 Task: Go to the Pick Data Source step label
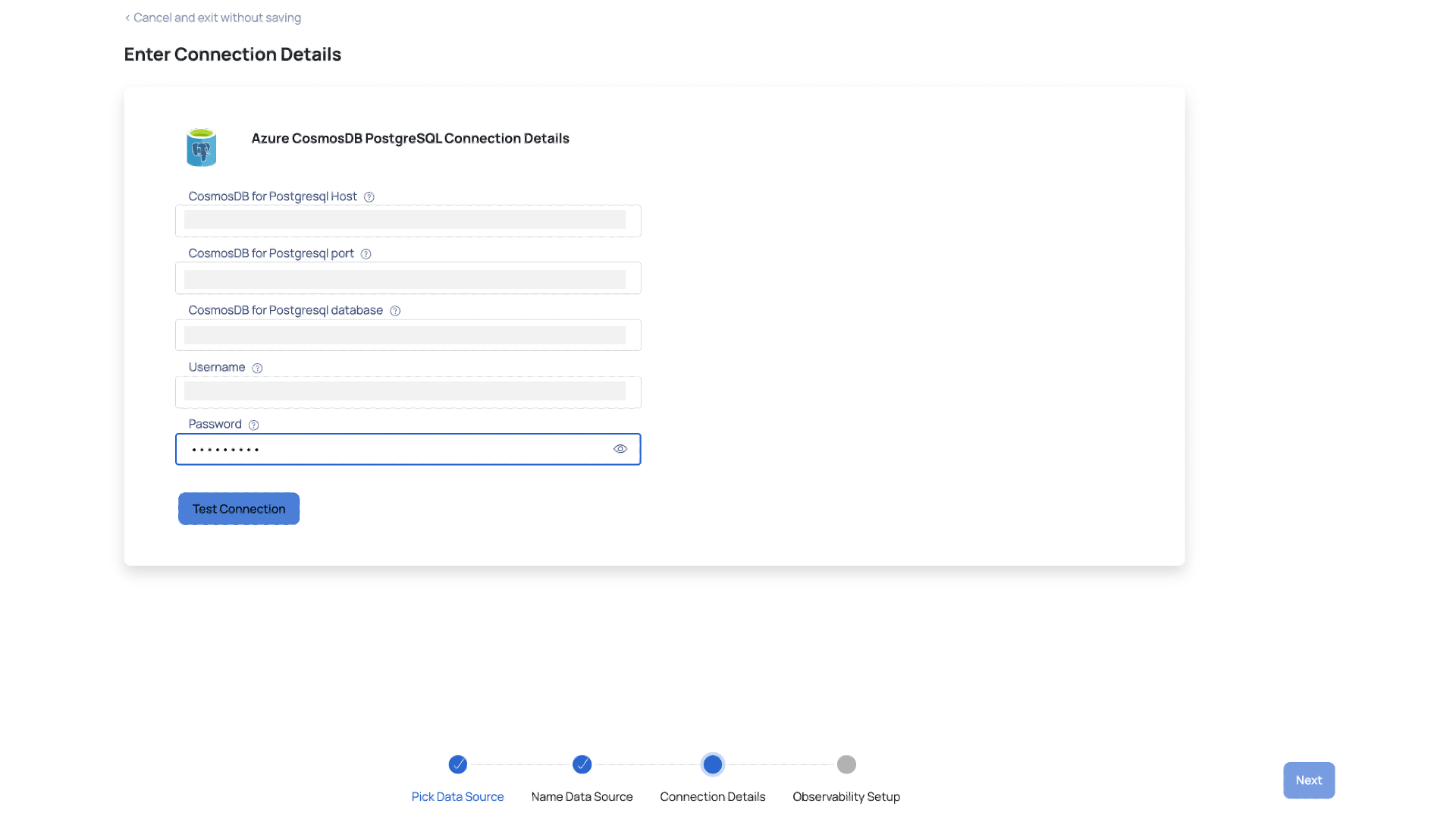(458, 796)
